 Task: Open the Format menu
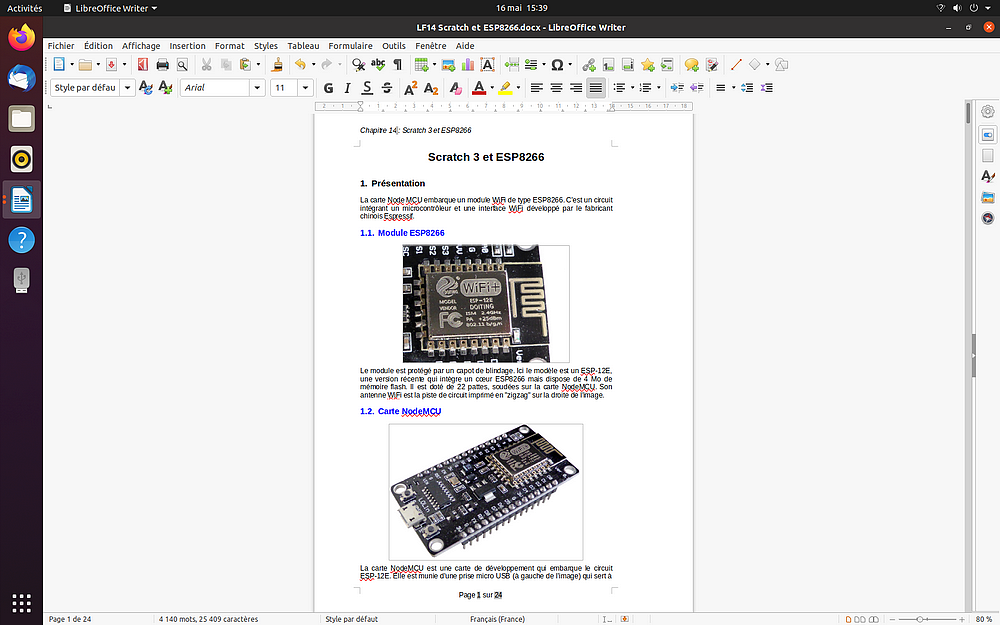coord(230,46)
